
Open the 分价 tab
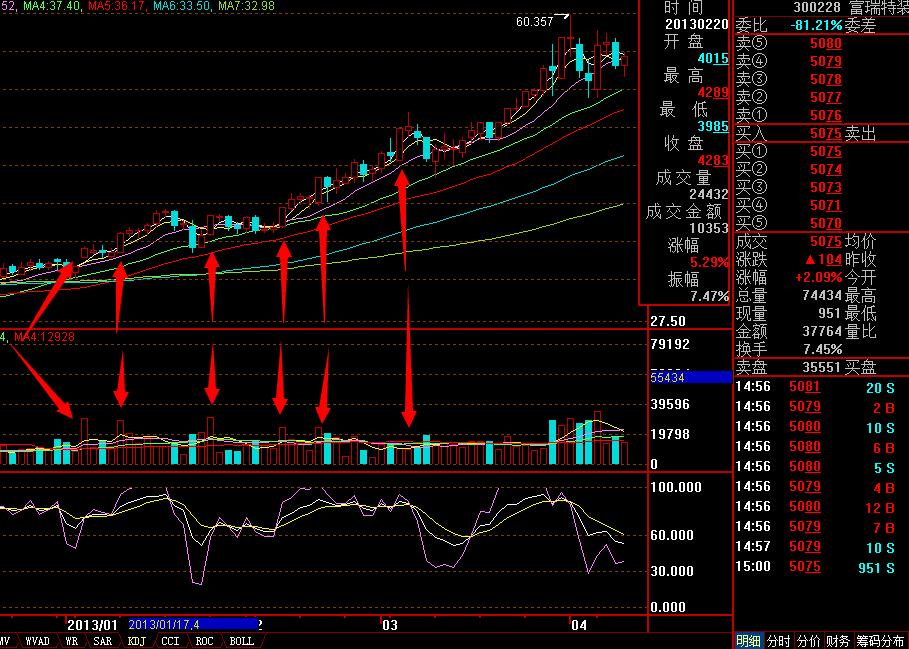tap(809, 641)
